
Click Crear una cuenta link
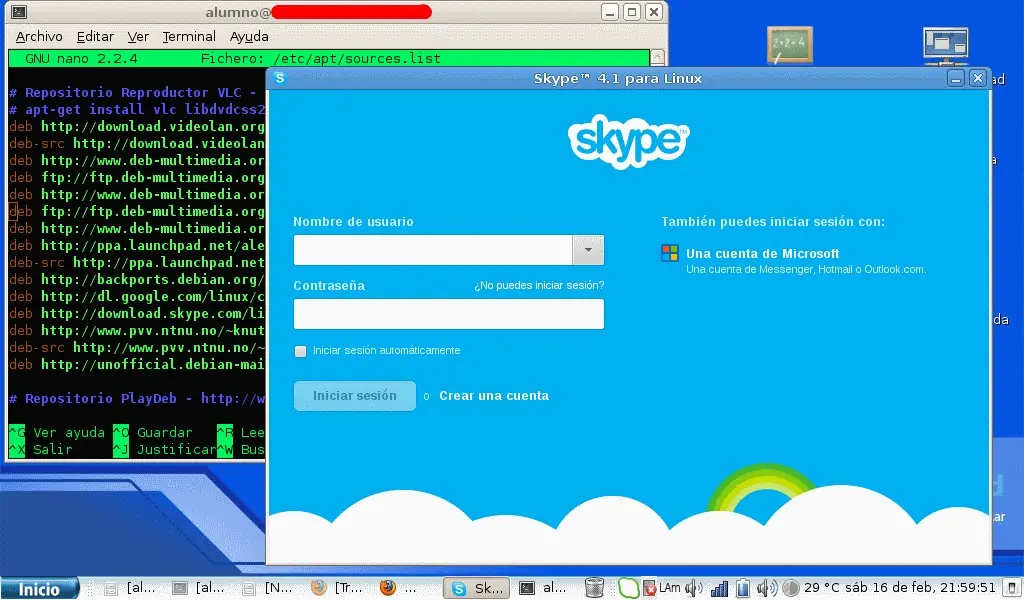[494, 396]
